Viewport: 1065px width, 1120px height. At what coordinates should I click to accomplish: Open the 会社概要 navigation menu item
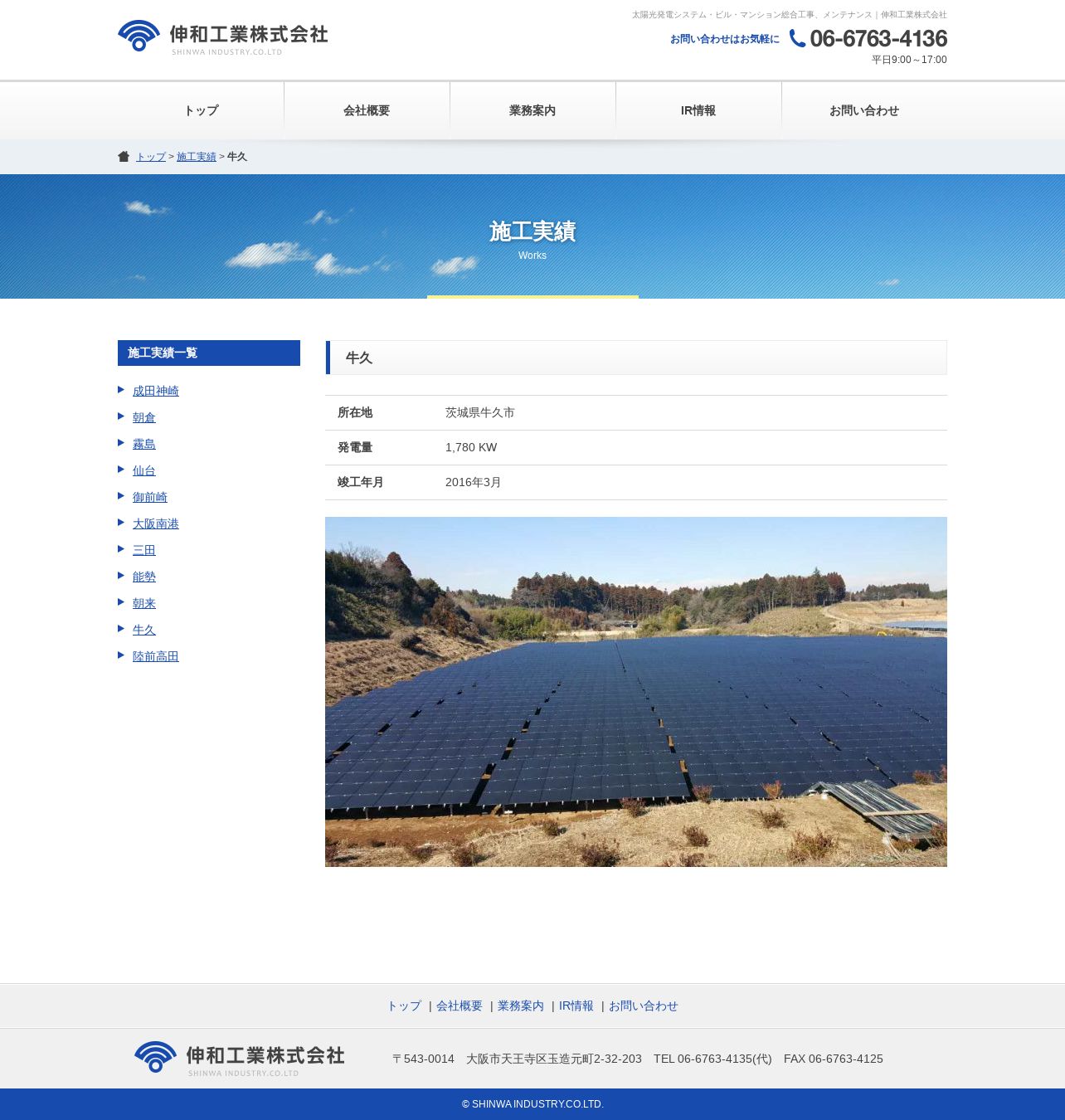coord(367,110)
